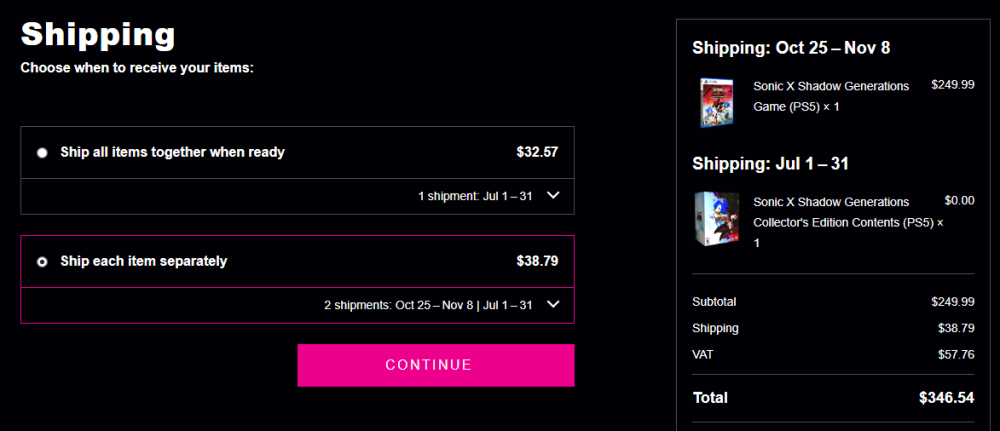The height and width of the screenshot is (431, 1000).
Task: Click the 2 shipments: Oct 25 – Nov 8 text
Action: (399, 305)
